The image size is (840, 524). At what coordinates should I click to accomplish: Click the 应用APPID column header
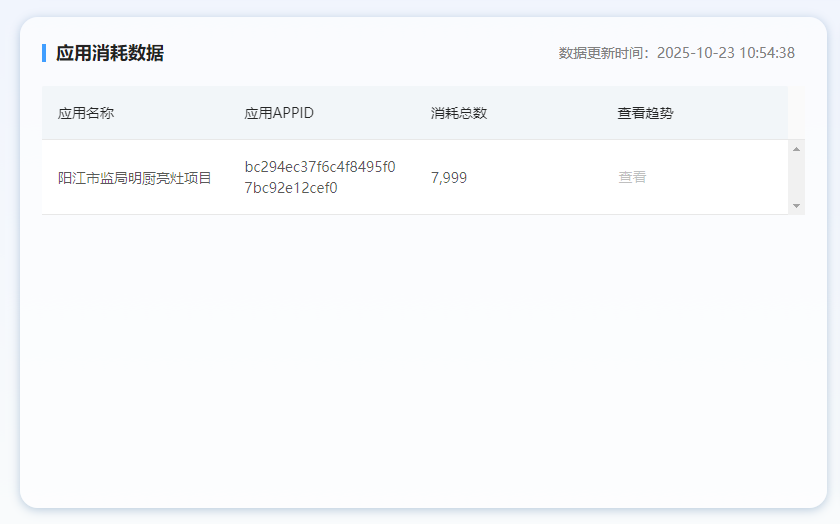click(x=279, y=113)
